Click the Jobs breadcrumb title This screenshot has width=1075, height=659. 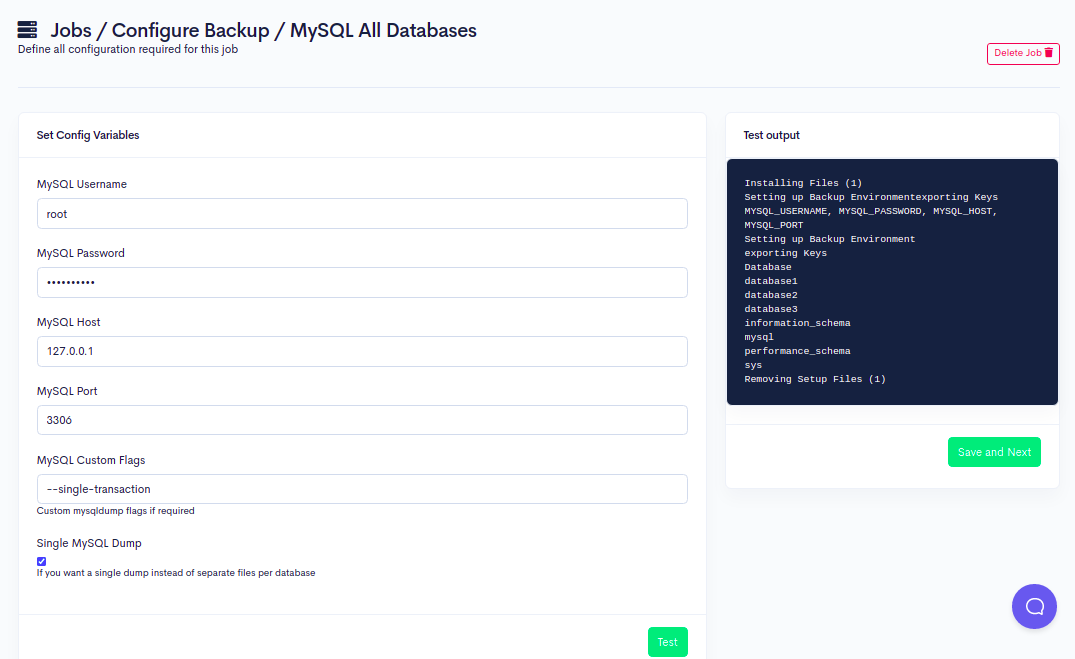(71, 30)
